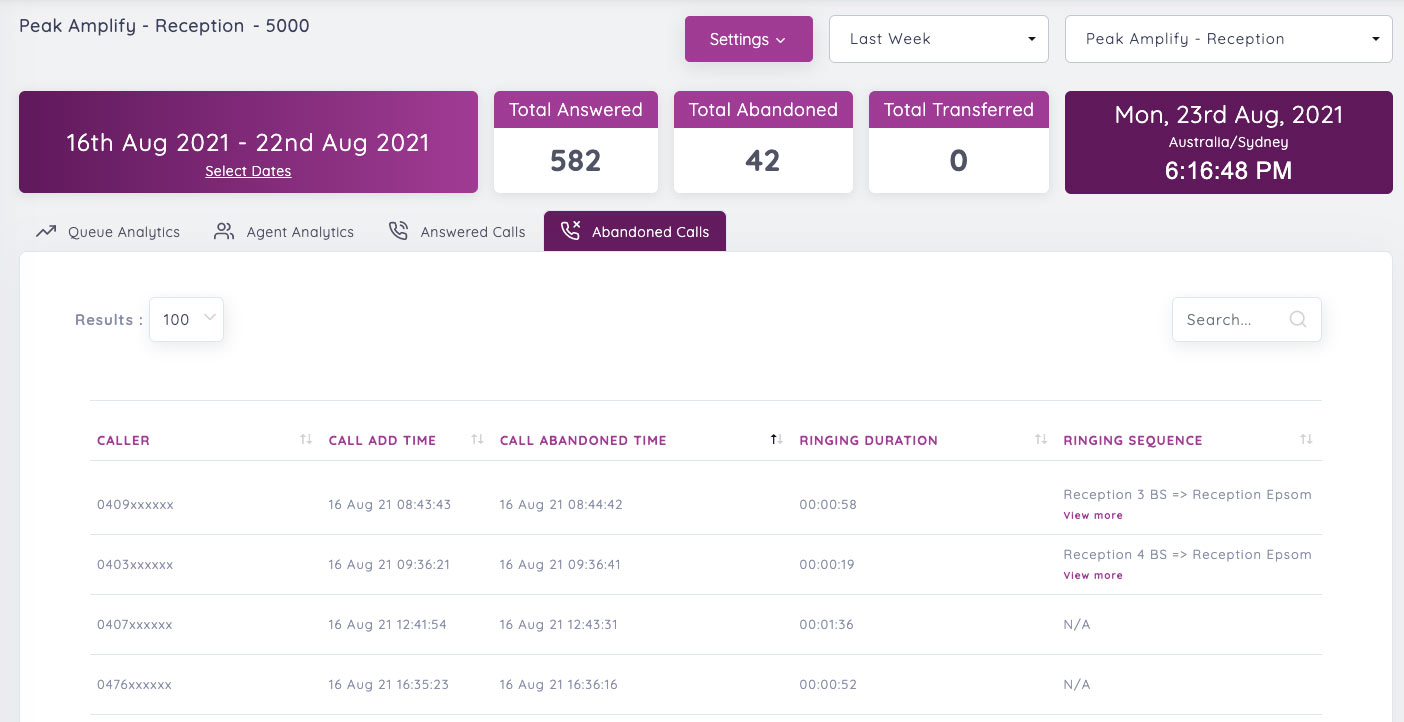Click the sort icon beside RINGING SEQUENCE

coord(1305,439)
